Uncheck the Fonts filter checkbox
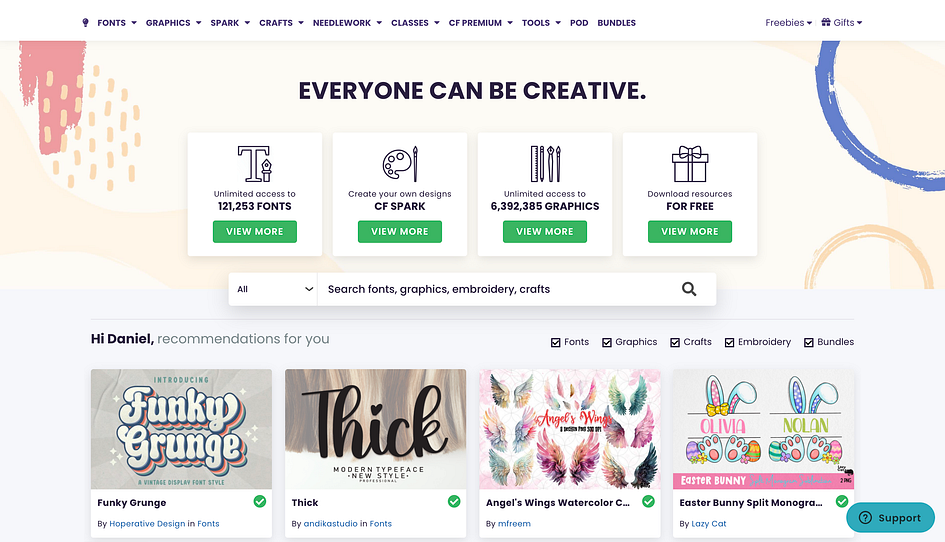 [x=556, y=342]
